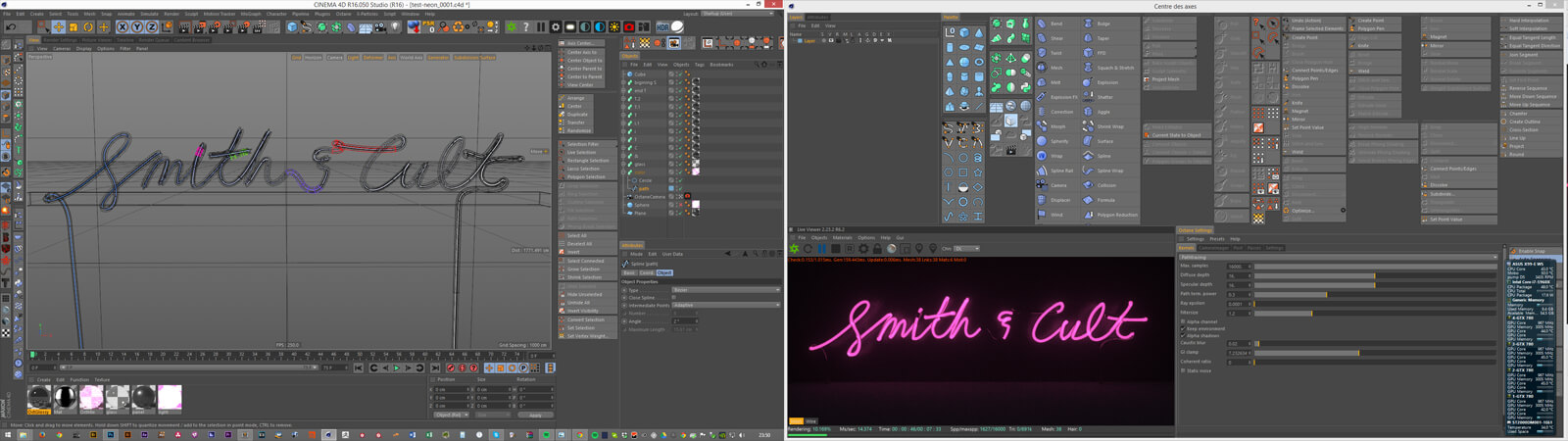Add the Displacer deformer from the palette
The width and height of the screenshot is (1568, 441).
[x=1056, y=200]
